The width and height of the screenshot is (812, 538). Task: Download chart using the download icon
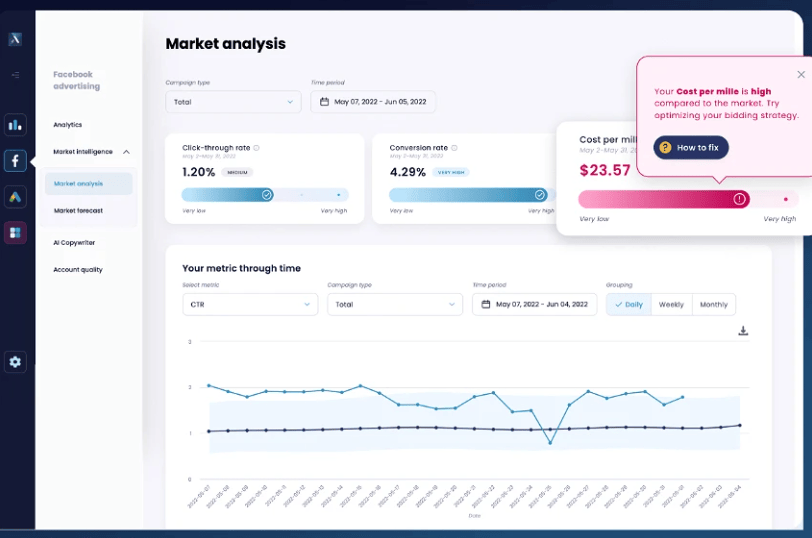743,331
